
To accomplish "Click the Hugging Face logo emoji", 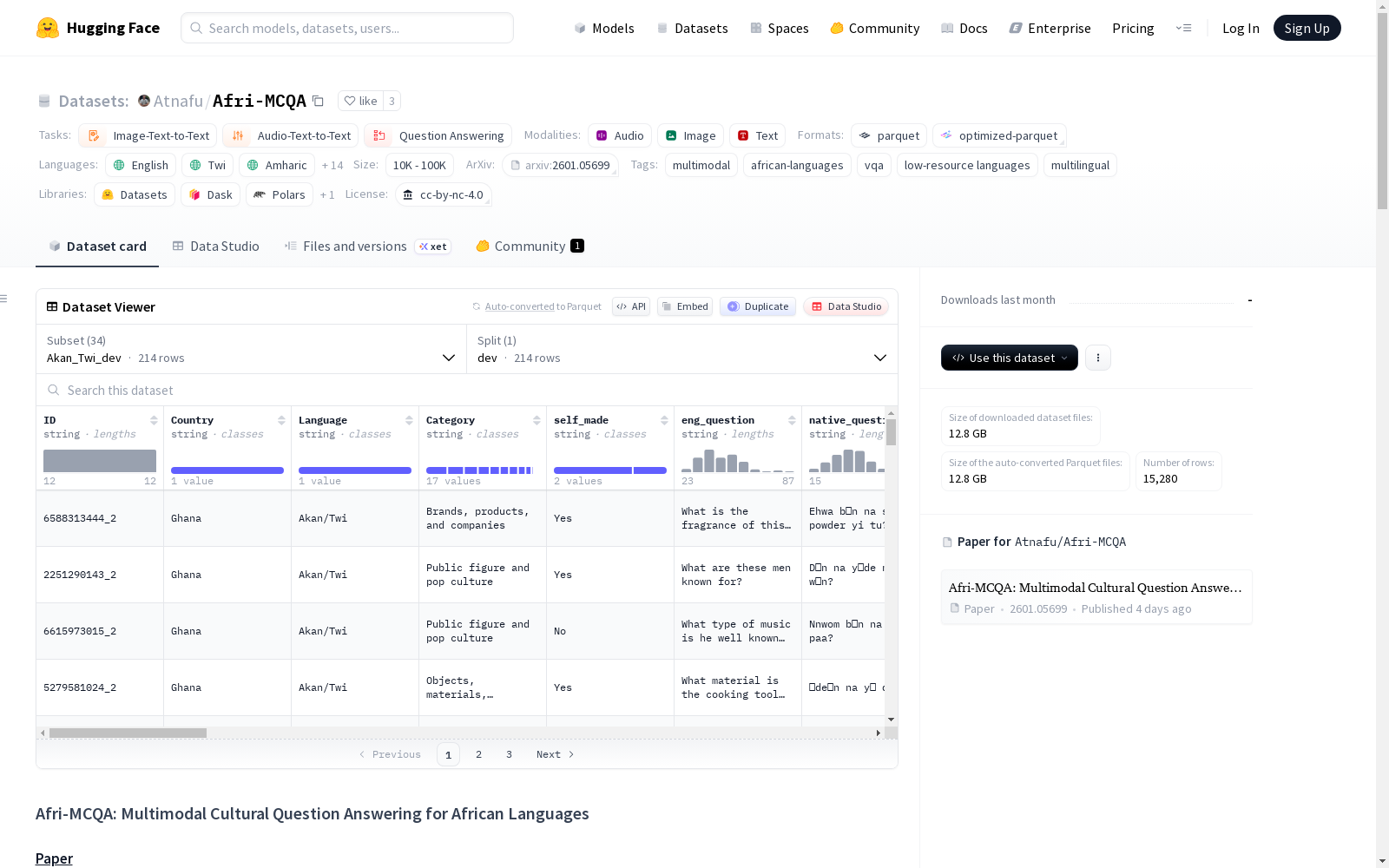I will point(48,28).
